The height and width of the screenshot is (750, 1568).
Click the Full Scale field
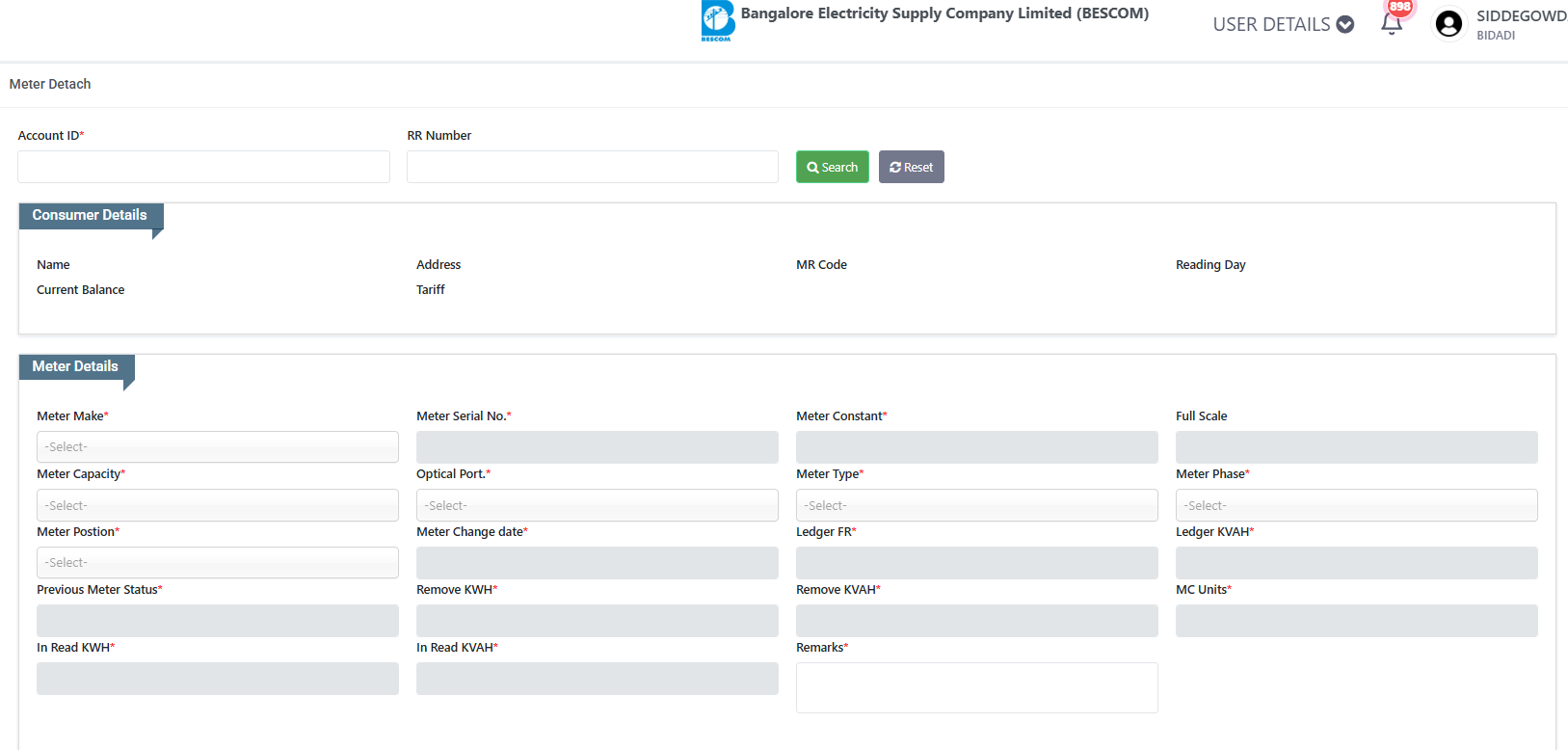click(1357, 447)
